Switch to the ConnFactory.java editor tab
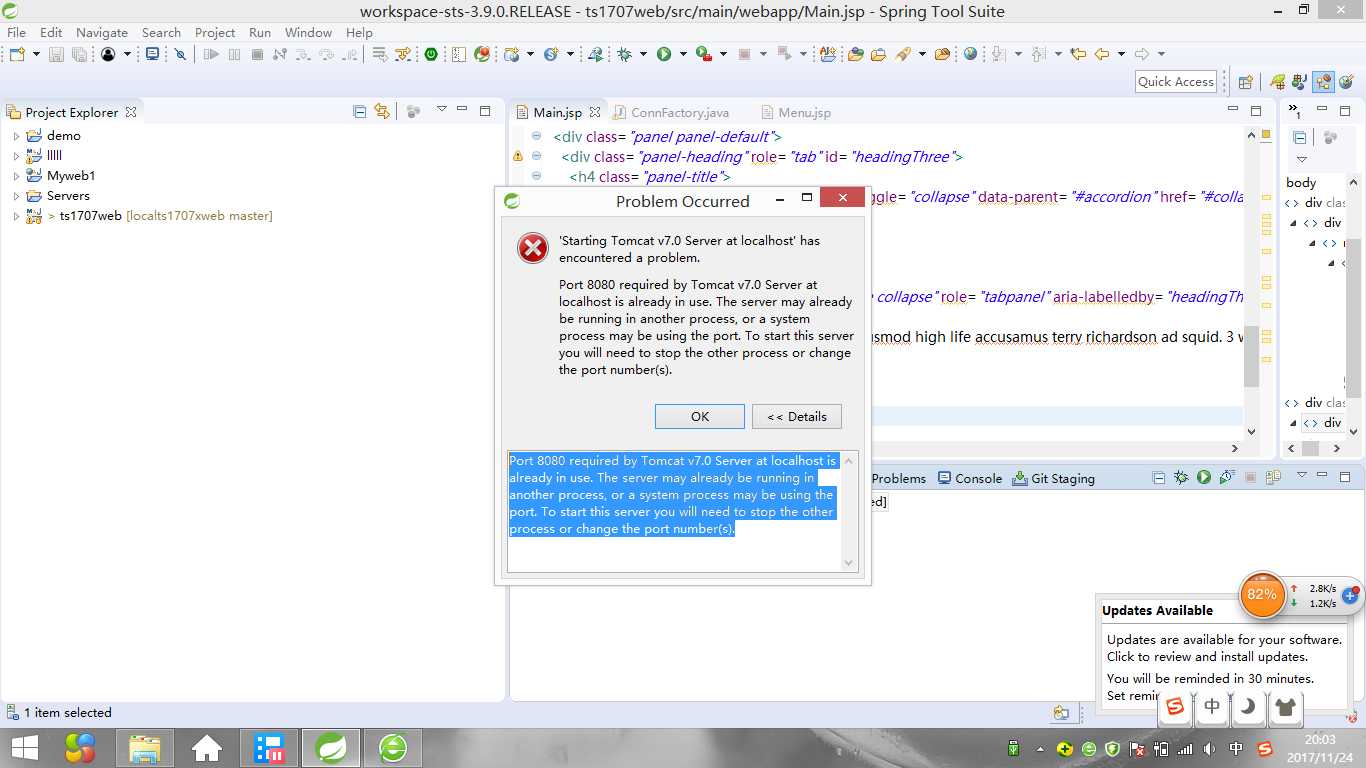Screen dimensions: 1366x768 pos(671,112)
